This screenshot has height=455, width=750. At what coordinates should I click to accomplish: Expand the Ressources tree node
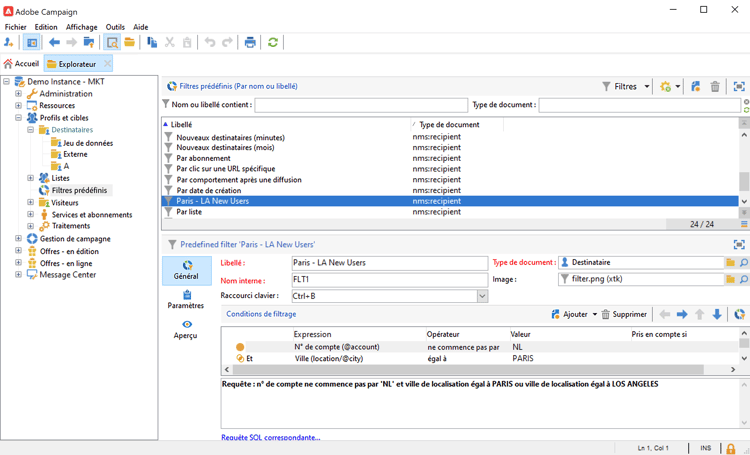(18, 106)
